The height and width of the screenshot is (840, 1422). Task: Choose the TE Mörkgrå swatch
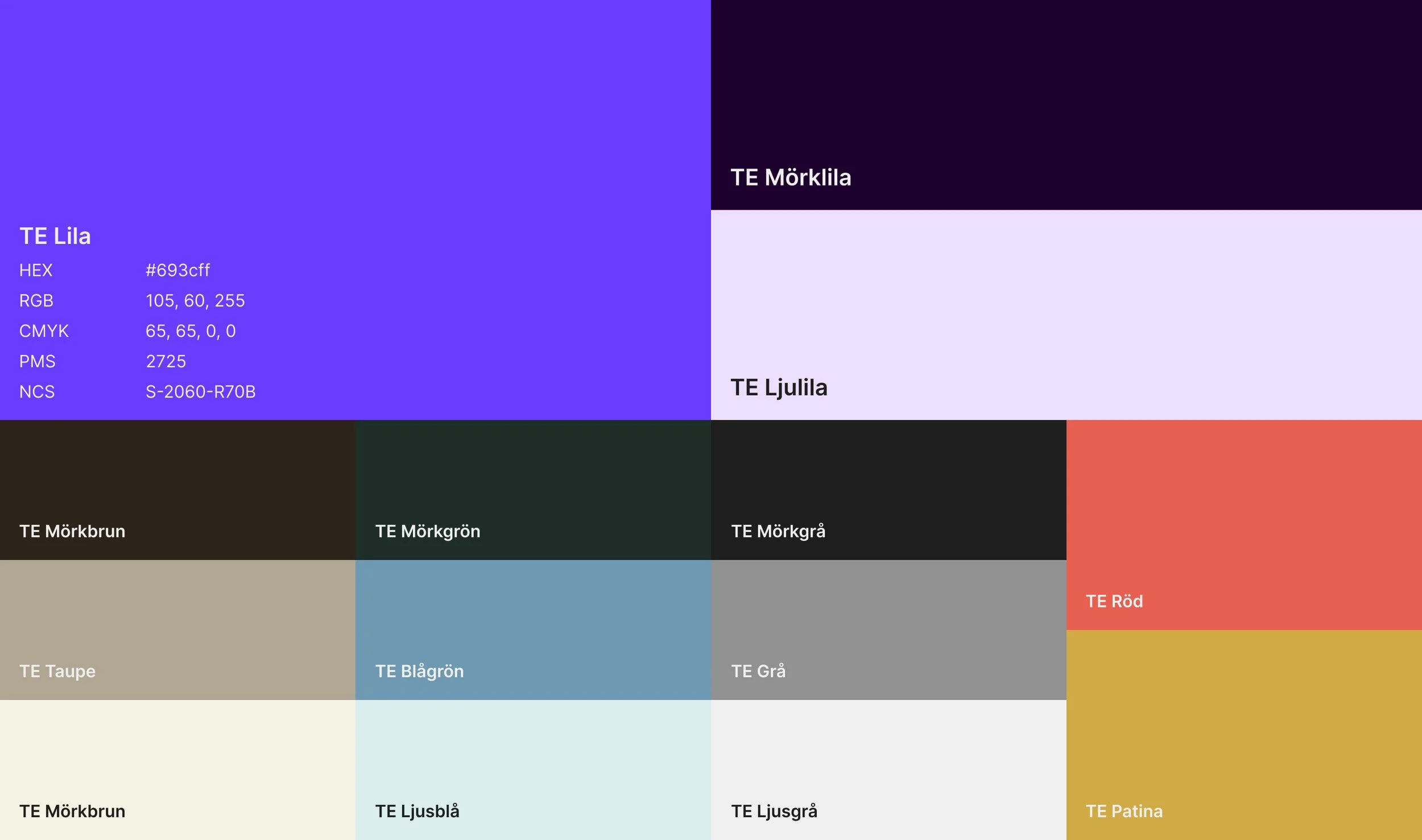point(888,478)
